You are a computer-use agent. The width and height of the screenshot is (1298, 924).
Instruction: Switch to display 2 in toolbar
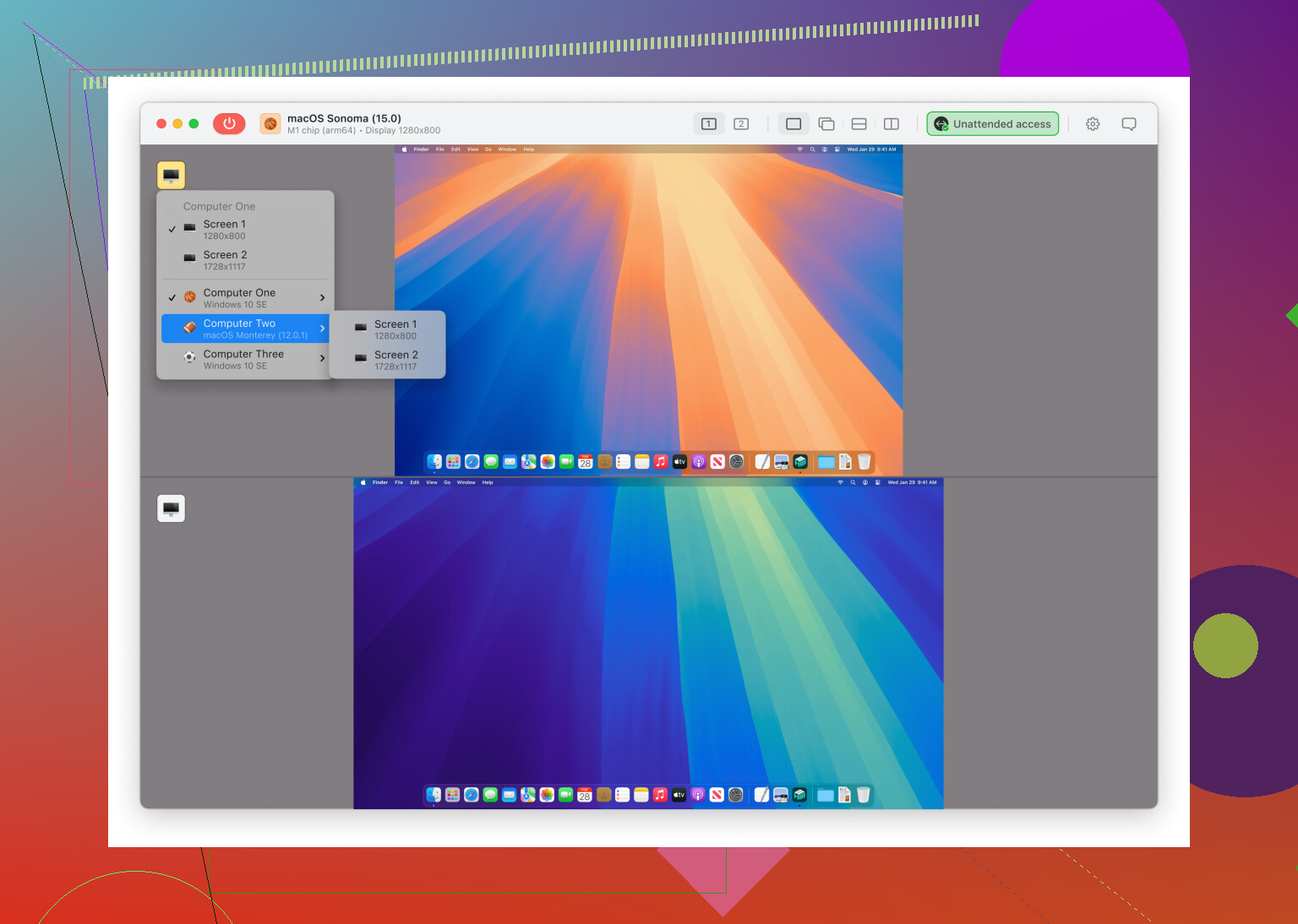(x=741, y=124)
